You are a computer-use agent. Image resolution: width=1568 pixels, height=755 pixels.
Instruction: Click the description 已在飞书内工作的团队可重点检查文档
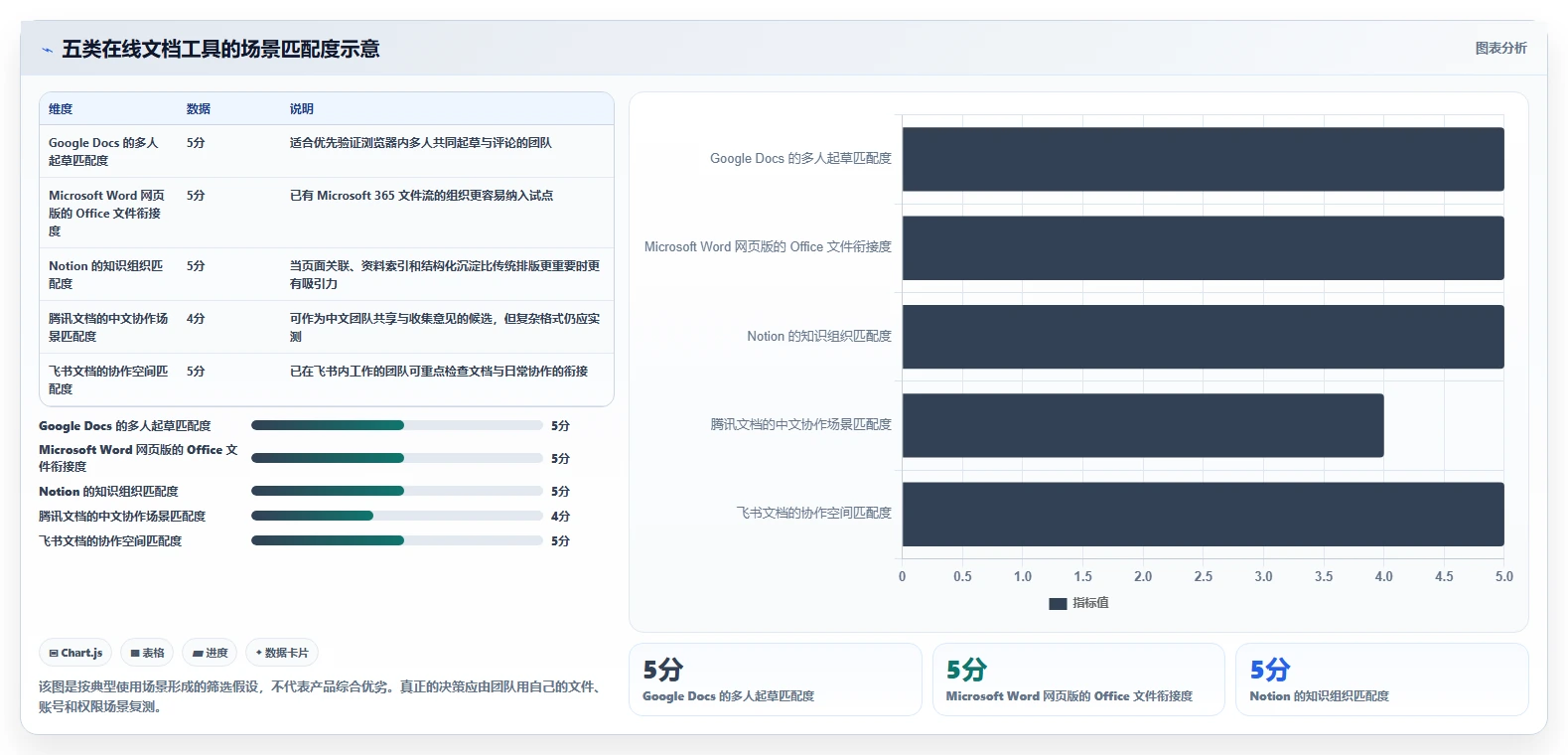[x=439, y=372]
